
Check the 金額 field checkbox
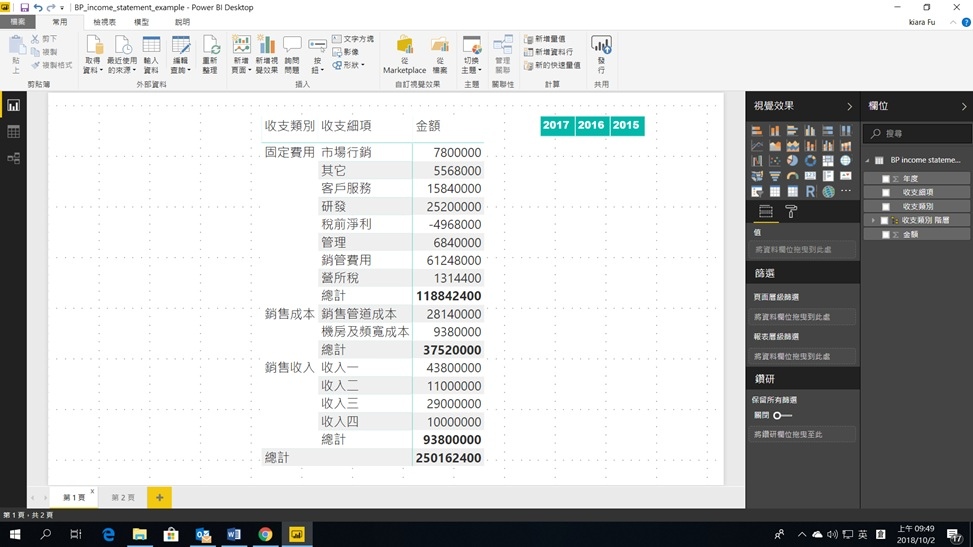[x=886, y=235]
